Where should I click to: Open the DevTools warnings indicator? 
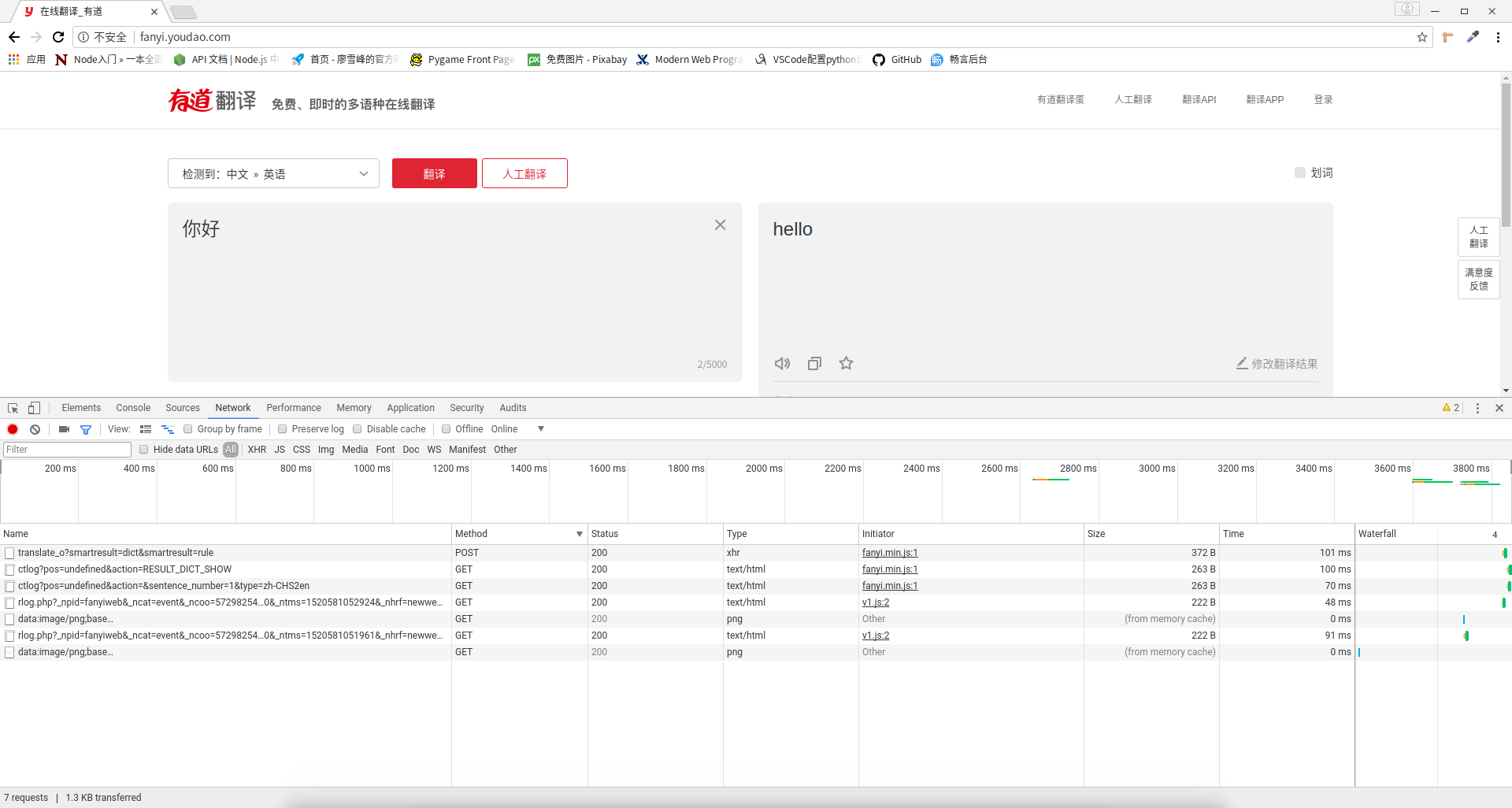[1451, 408]
